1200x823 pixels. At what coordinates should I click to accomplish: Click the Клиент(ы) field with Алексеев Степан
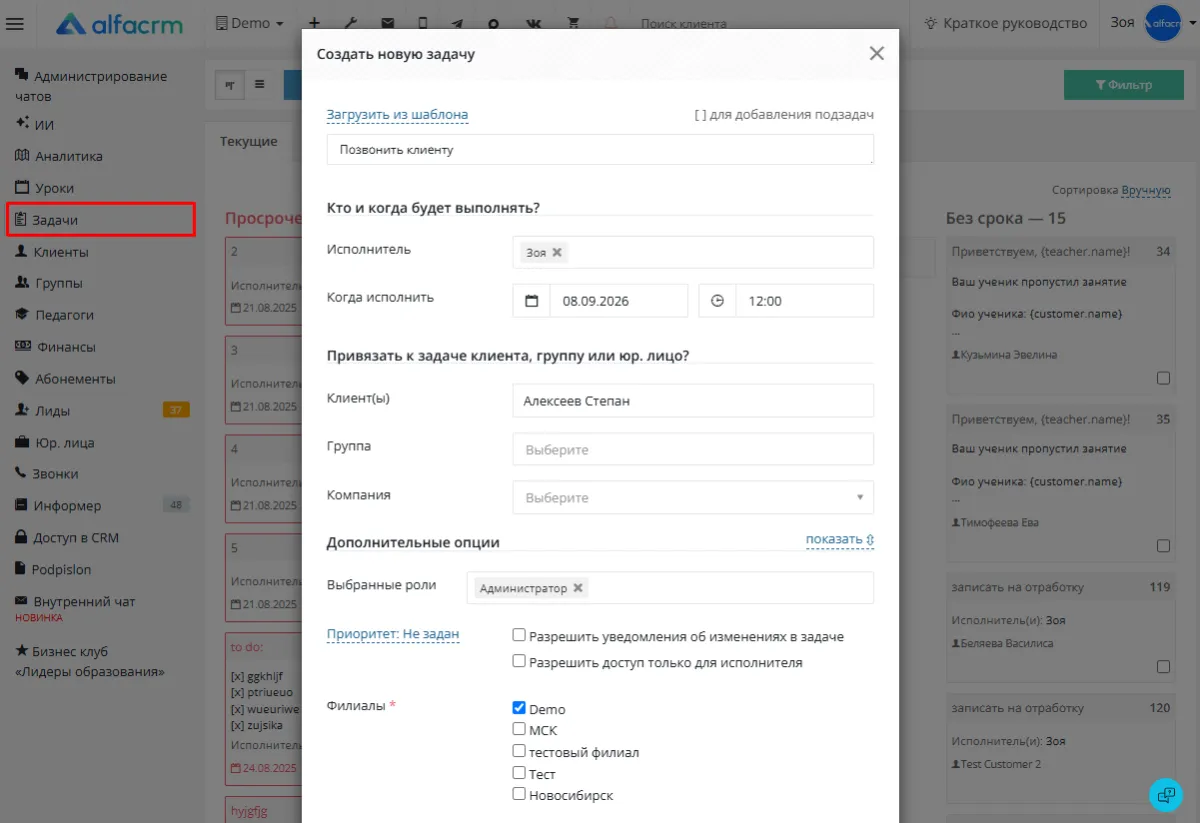click(693, 401)
